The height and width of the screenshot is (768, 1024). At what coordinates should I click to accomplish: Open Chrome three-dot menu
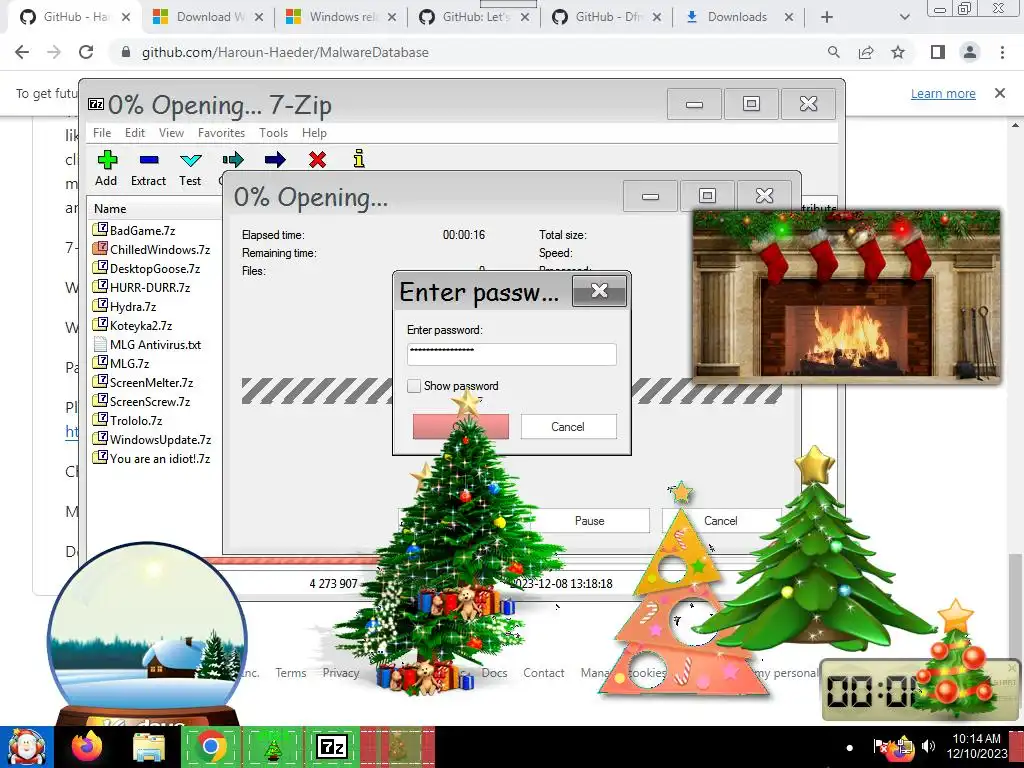point(1002,52)
